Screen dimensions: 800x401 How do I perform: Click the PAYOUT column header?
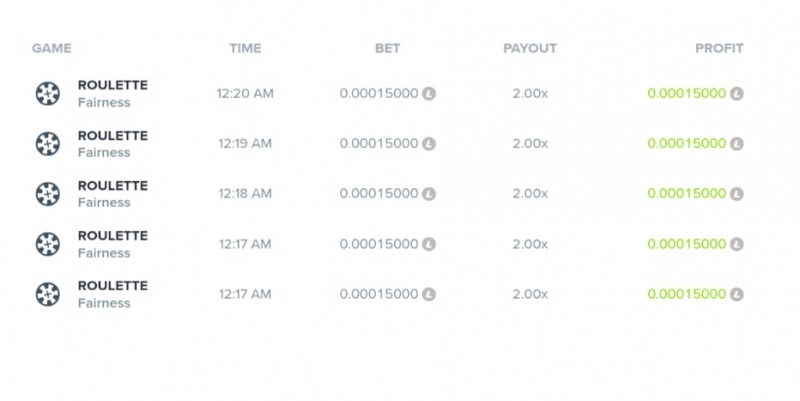pos(530,48)
